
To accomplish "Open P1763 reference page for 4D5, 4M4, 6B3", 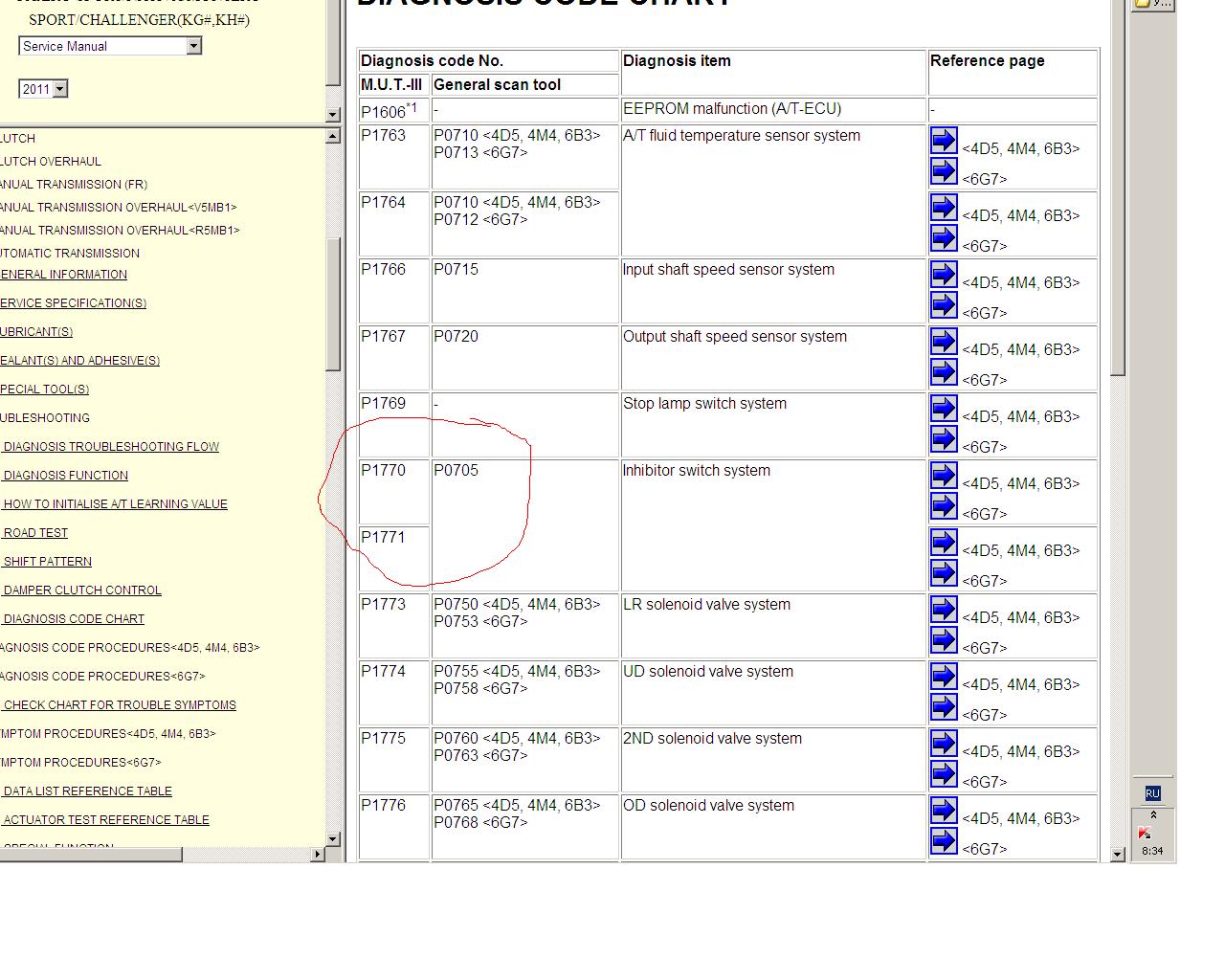I will click(944, 141).
